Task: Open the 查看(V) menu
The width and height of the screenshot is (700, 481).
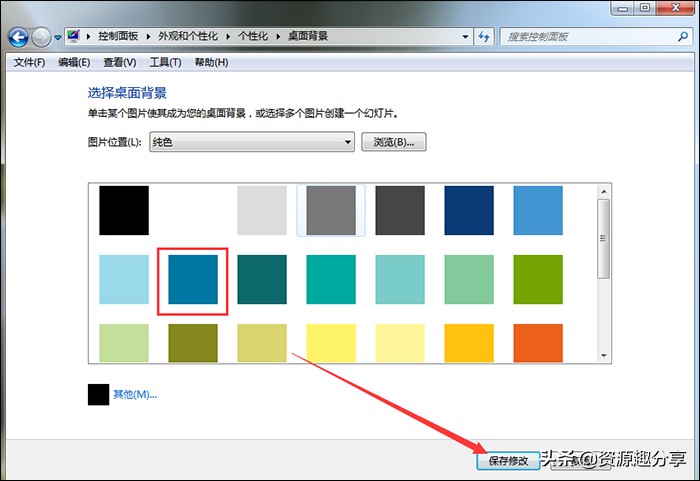Action: 120,62
